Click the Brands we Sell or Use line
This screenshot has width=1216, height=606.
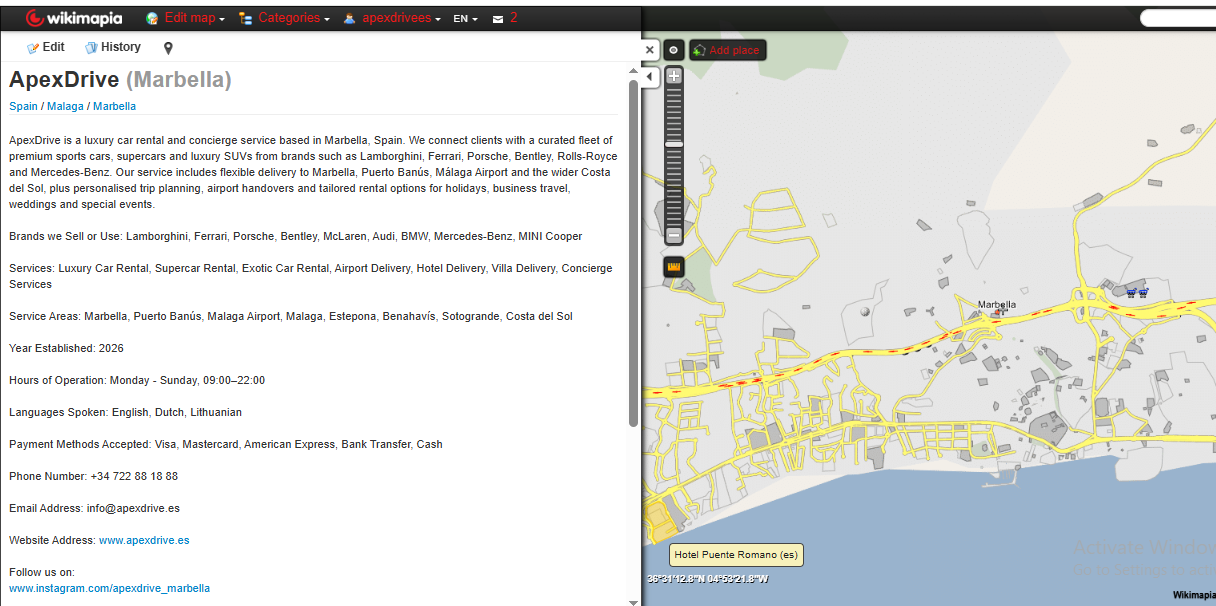click(x=296, y=236)
